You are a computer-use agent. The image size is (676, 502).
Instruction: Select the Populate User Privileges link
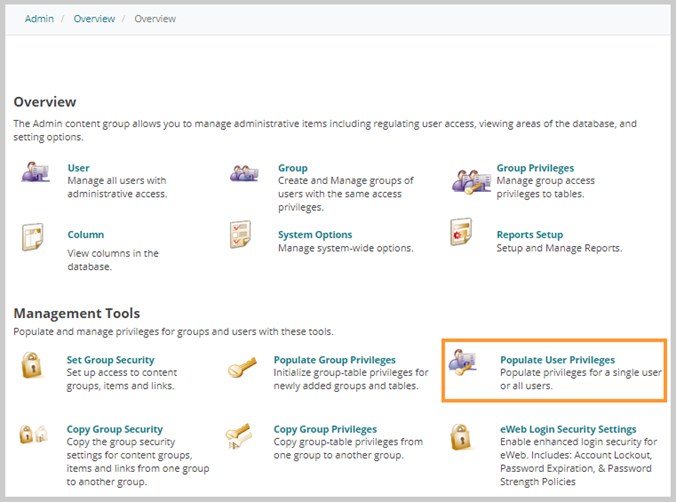557,360
